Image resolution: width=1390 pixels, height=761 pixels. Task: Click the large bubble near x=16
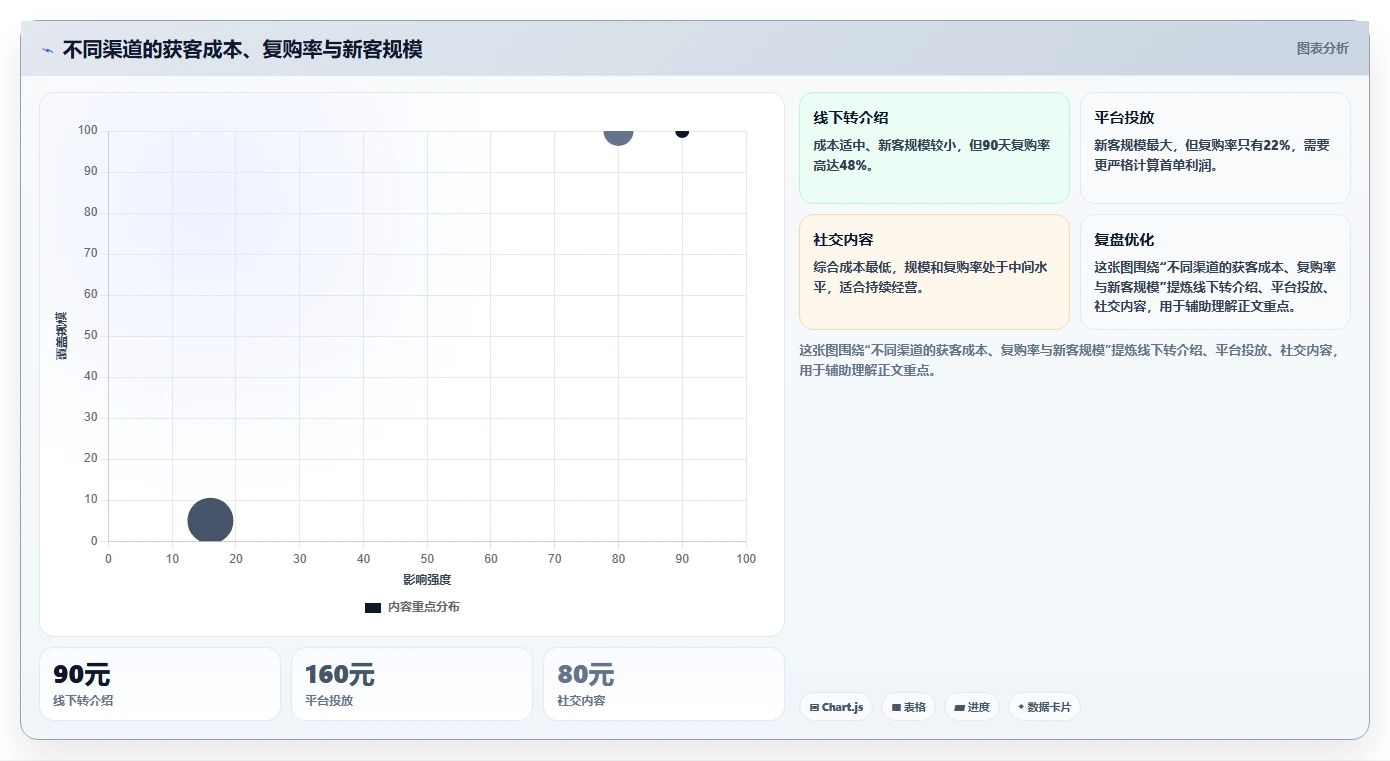(x=210, y=521)
